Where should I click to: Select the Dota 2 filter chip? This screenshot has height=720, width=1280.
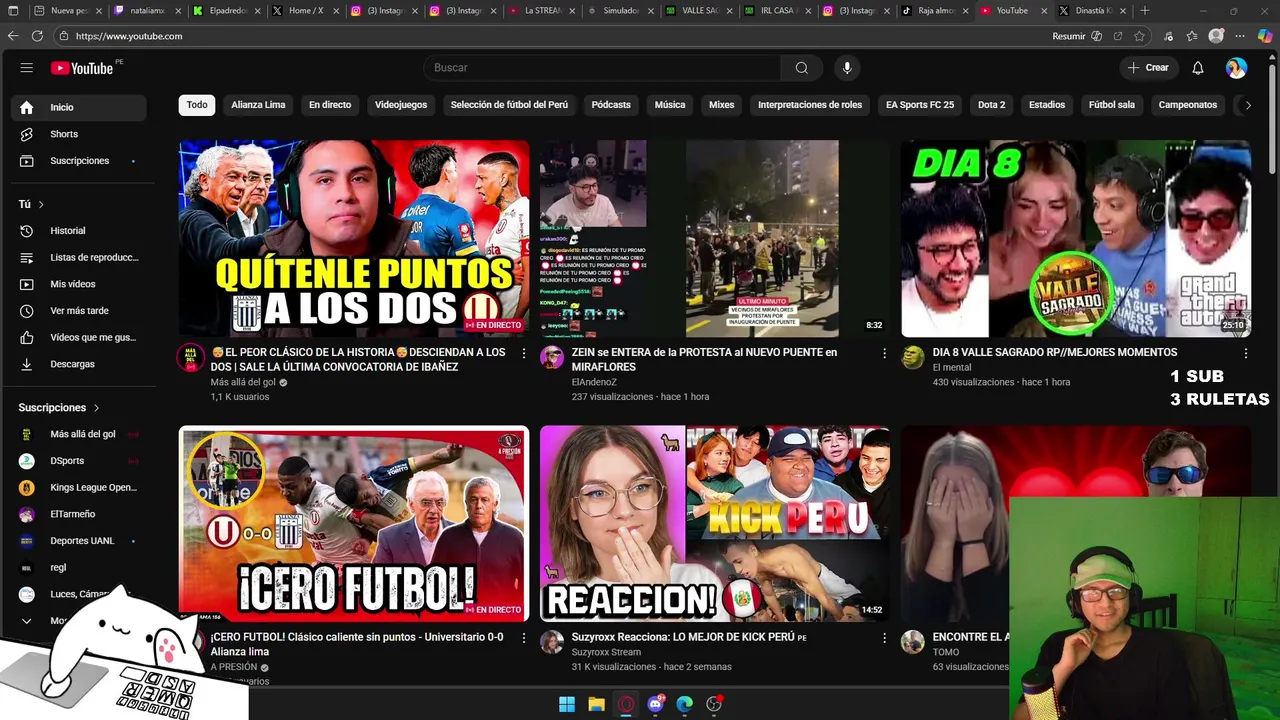coord(991,105)
